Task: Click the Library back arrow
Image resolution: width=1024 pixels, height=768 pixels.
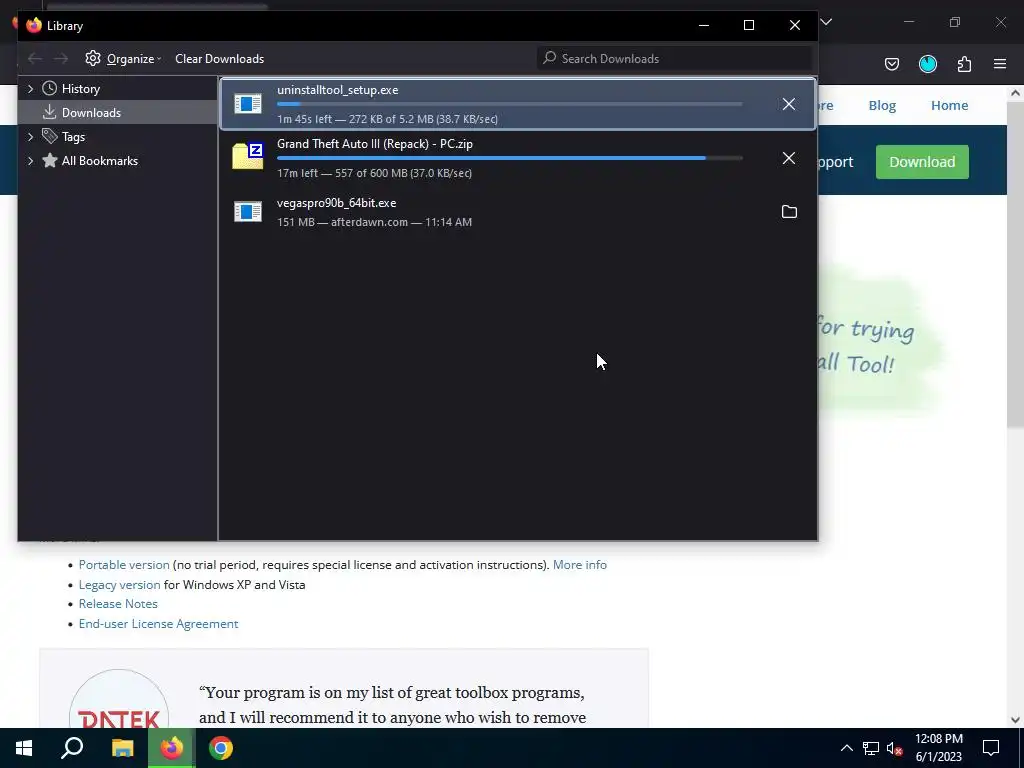Action: (x=35, y=59)
